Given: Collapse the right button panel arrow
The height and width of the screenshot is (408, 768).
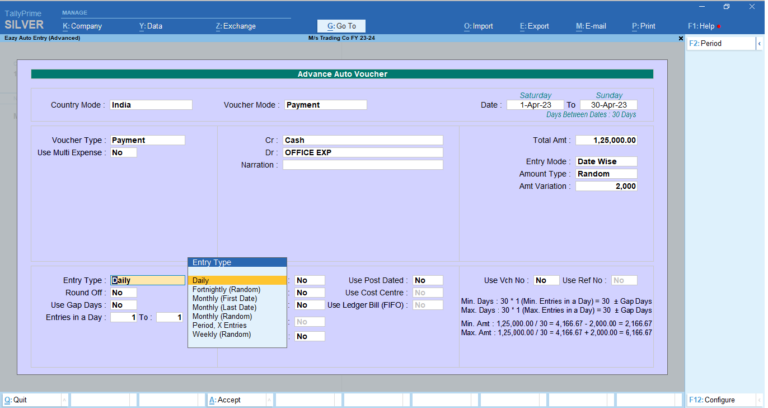Looking at the screenshot, I should (760, 43).
